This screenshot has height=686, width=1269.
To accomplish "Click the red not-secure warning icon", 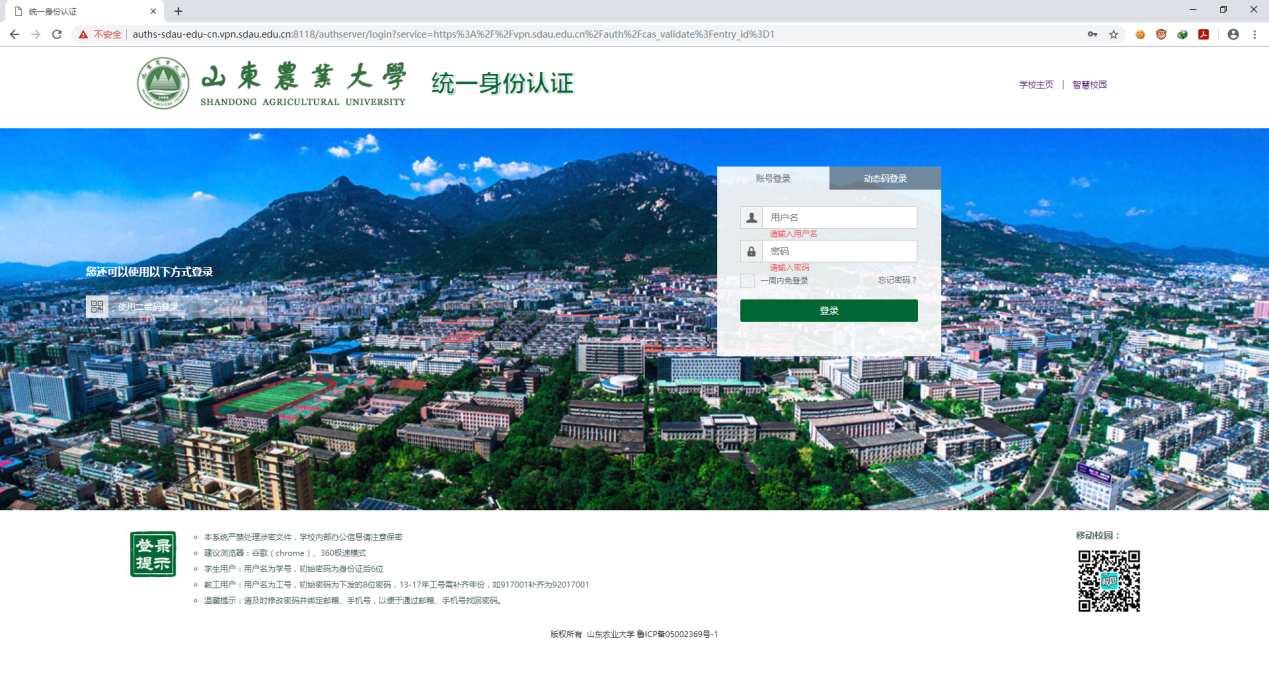I will 84,34.
